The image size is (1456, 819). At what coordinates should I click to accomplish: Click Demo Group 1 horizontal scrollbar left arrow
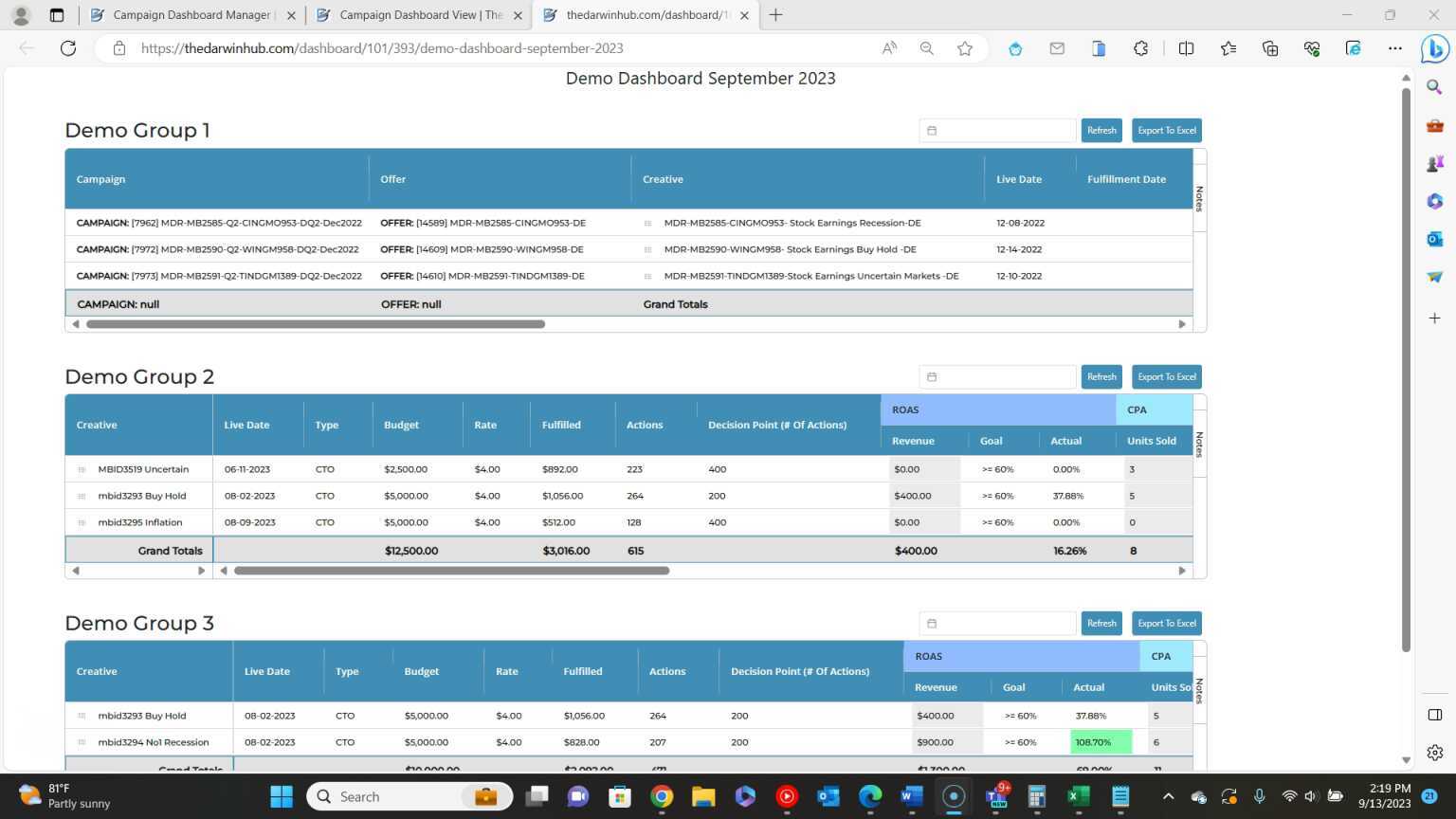(76, 324)
